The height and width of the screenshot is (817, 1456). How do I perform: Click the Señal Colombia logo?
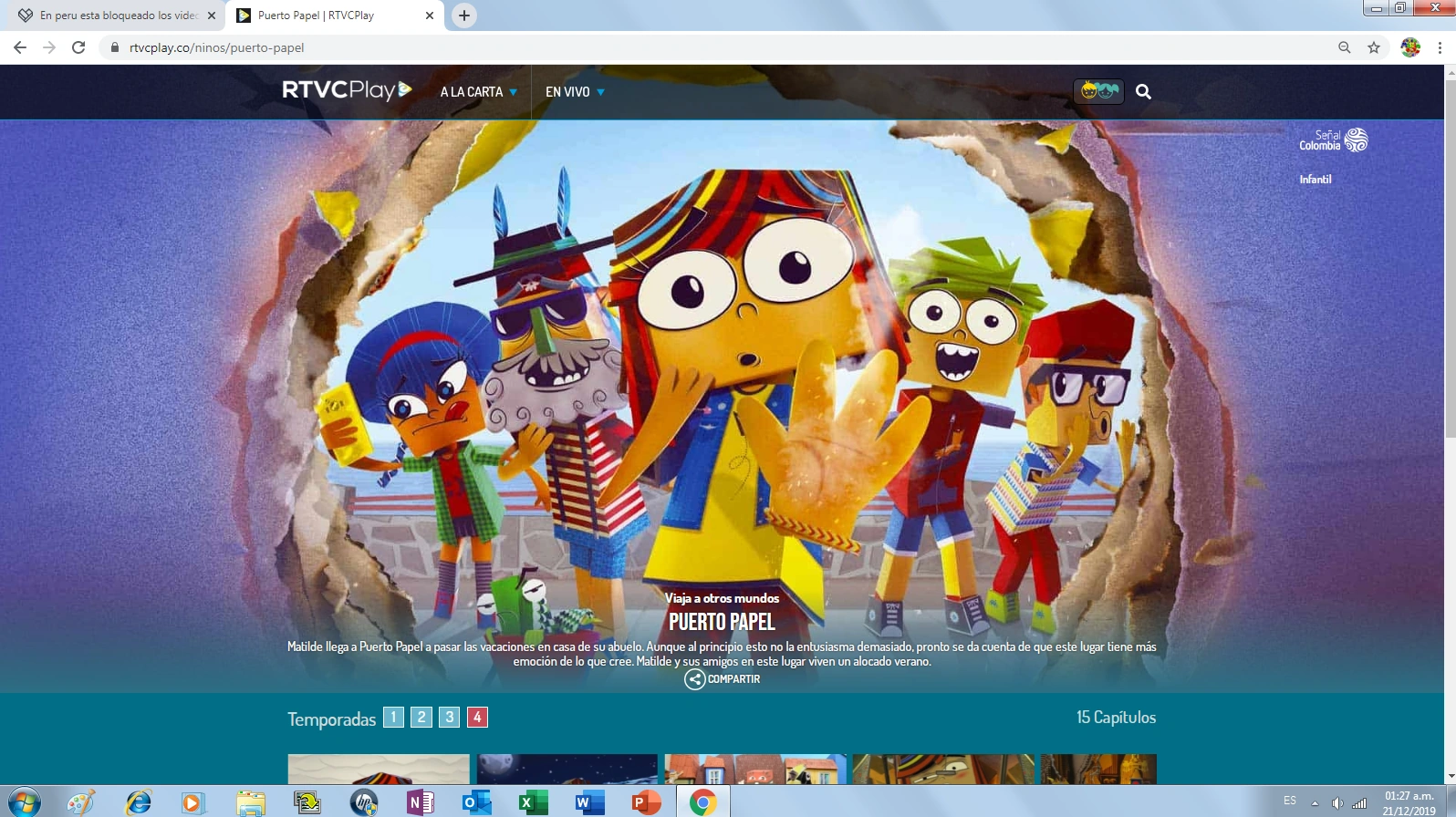point(1334,140)
